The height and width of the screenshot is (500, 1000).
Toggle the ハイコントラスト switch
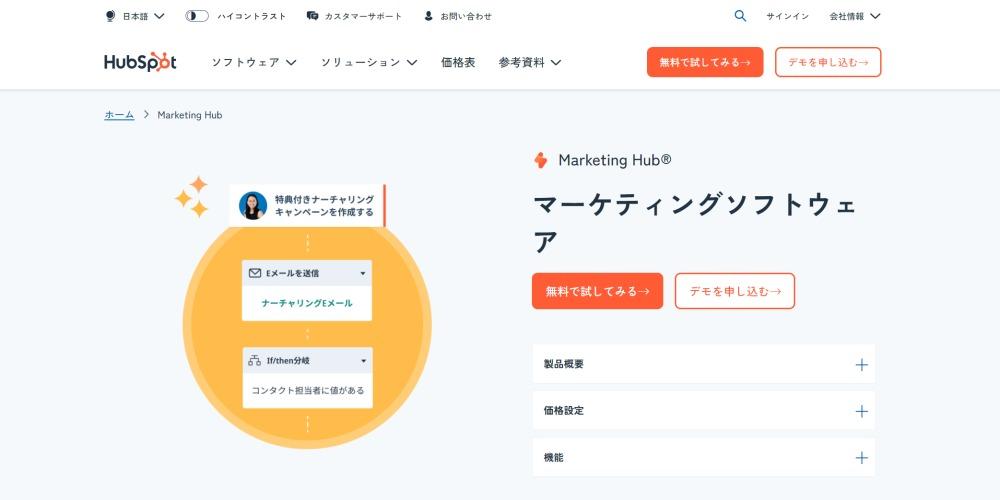(197, 16)
